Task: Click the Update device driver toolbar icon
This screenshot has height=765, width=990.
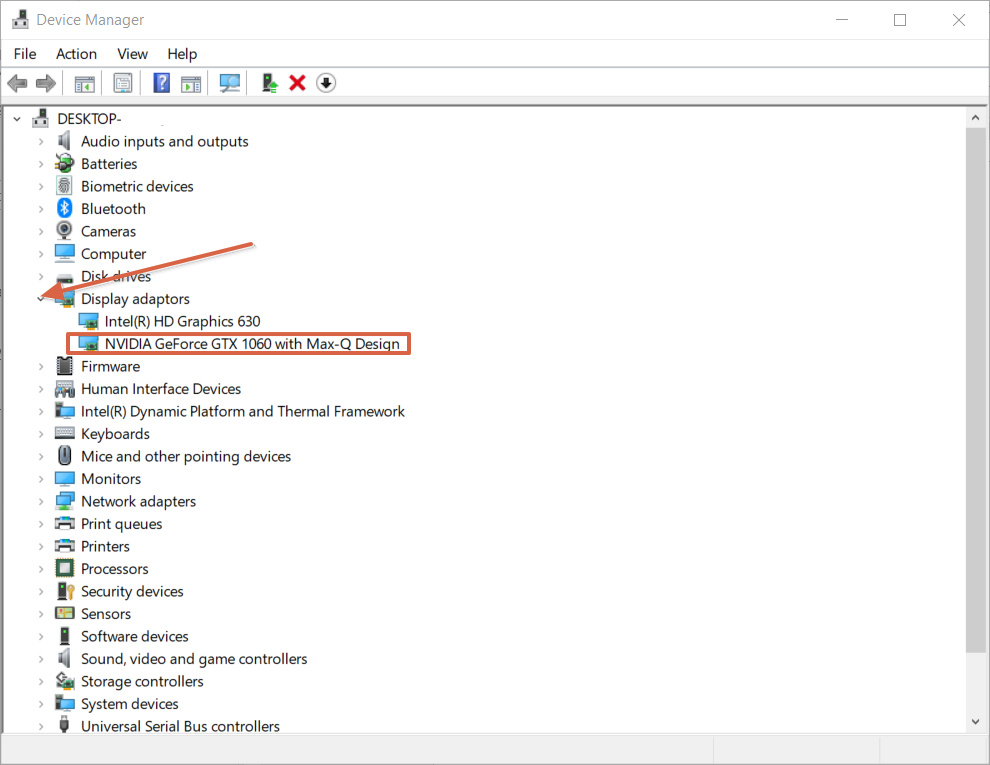Action: pyautogui.click(x=269, y=83)
